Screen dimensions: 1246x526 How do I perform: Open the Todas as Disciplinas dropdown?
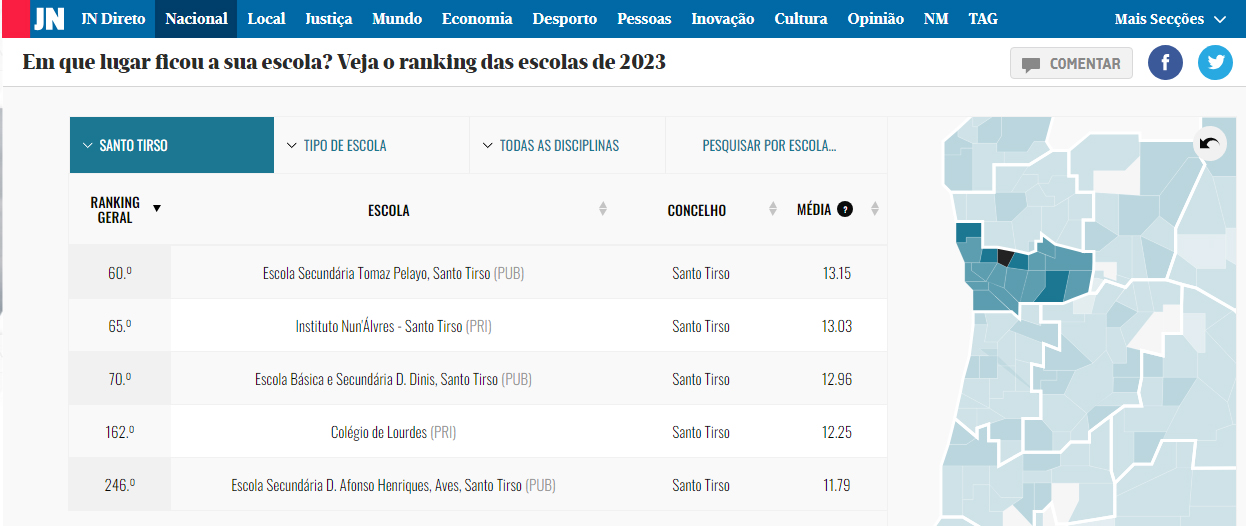(x=567, y=145)
